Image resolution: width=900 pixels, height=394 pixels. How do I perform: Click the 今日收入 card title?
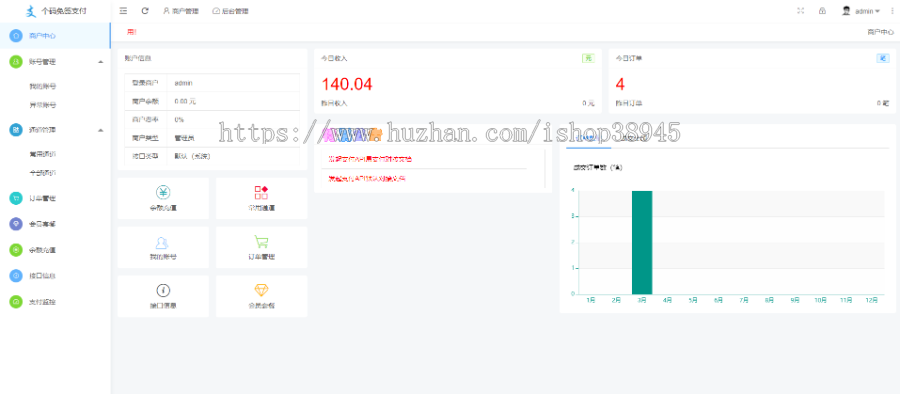tap(334, 58)
